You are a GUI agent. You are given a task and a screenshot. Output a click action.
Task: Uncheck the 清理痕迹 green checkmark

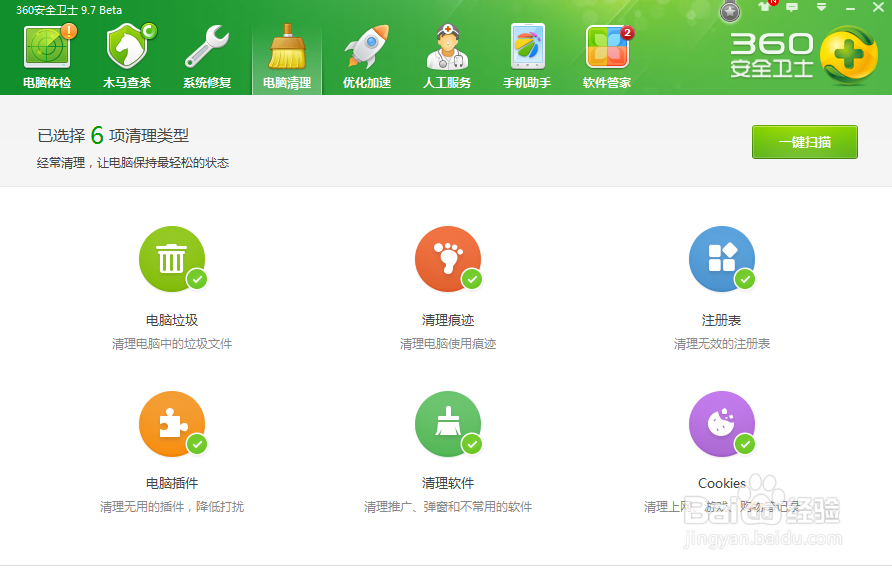(x=472, y=279)
